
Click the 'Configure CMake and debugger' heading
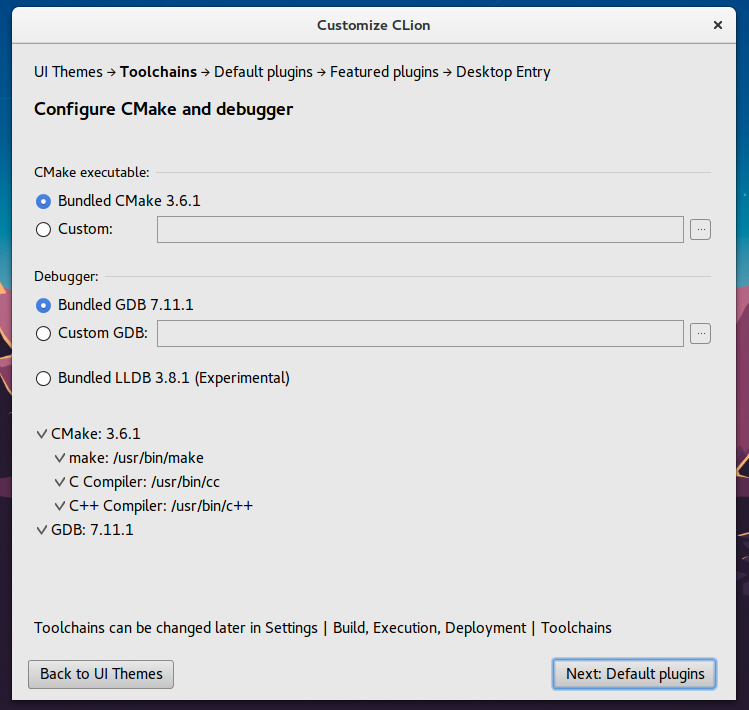(x=163, y=109)
